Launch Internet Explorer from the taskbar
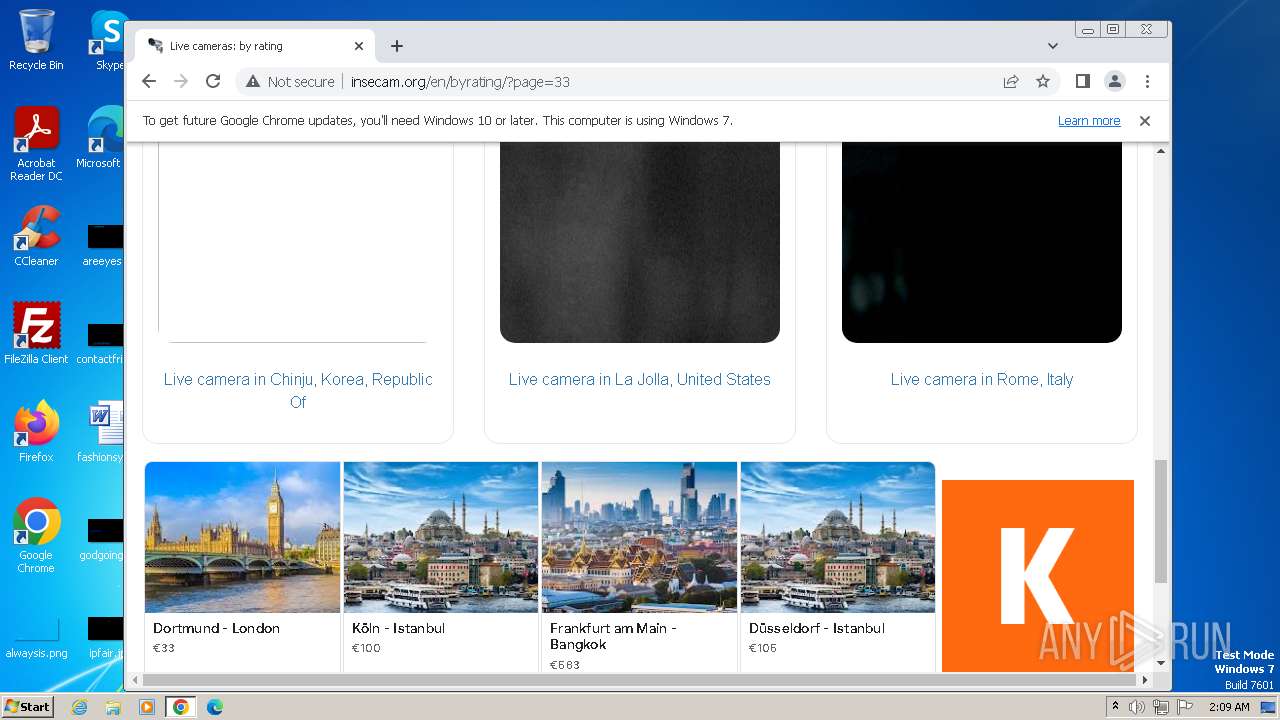This screenshot has height=720, width=1280. (x=80, y=707)
